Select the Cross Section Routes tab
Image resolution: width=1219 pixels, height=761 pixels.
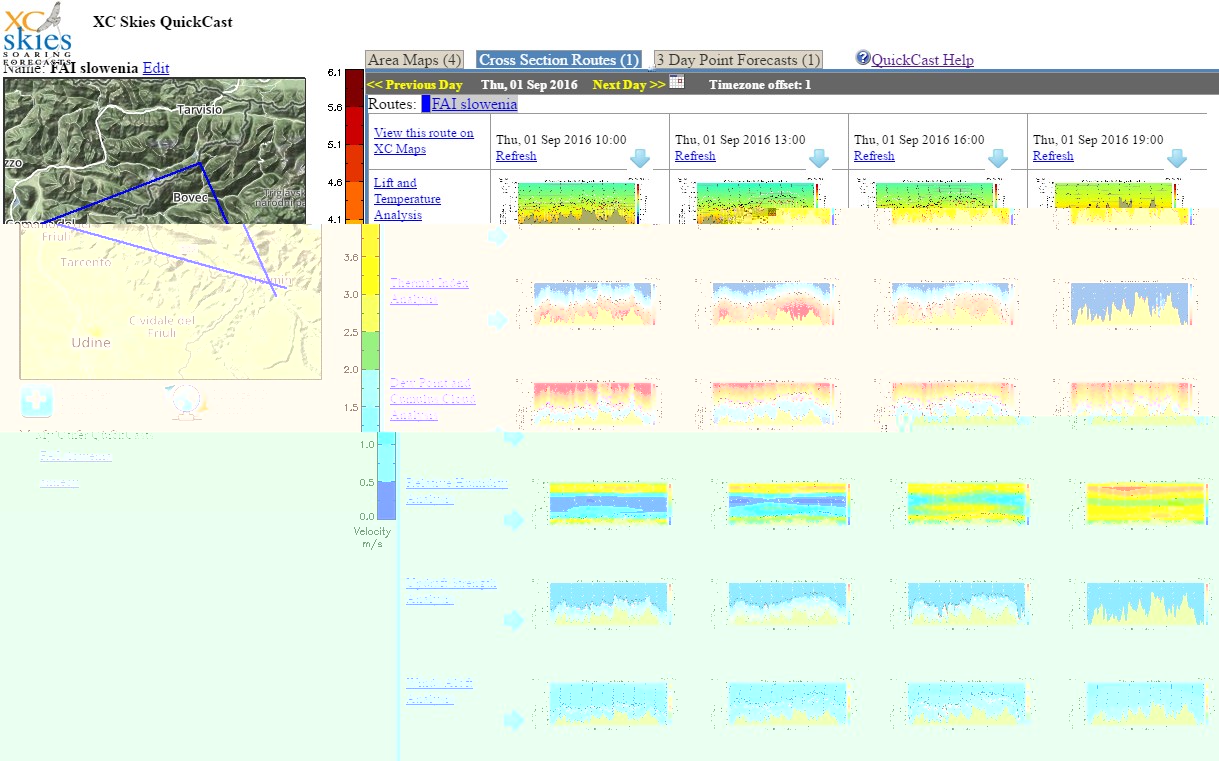pos(559,60)
